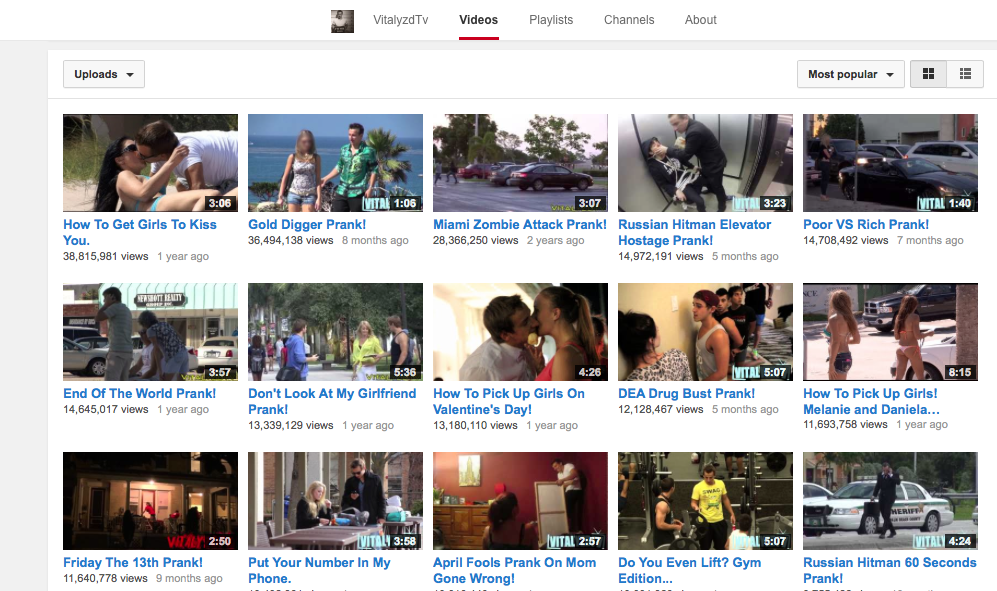Switch to the list view icon
Viewport: 997px width, 591px height.
tap(964, 73)
